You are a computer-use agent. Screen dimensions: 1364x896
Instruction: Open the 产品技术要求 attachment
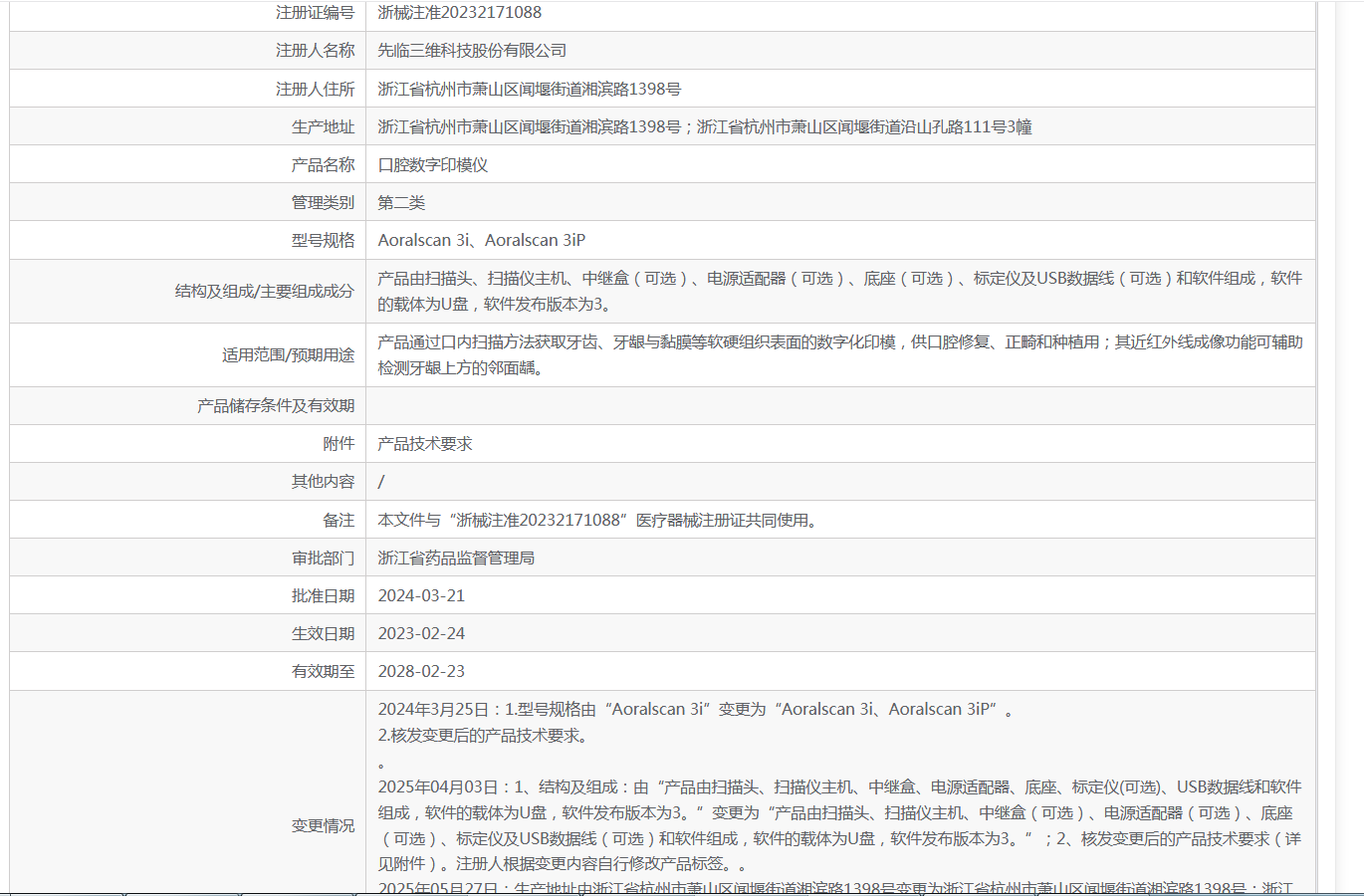click(x=425, y=443)
